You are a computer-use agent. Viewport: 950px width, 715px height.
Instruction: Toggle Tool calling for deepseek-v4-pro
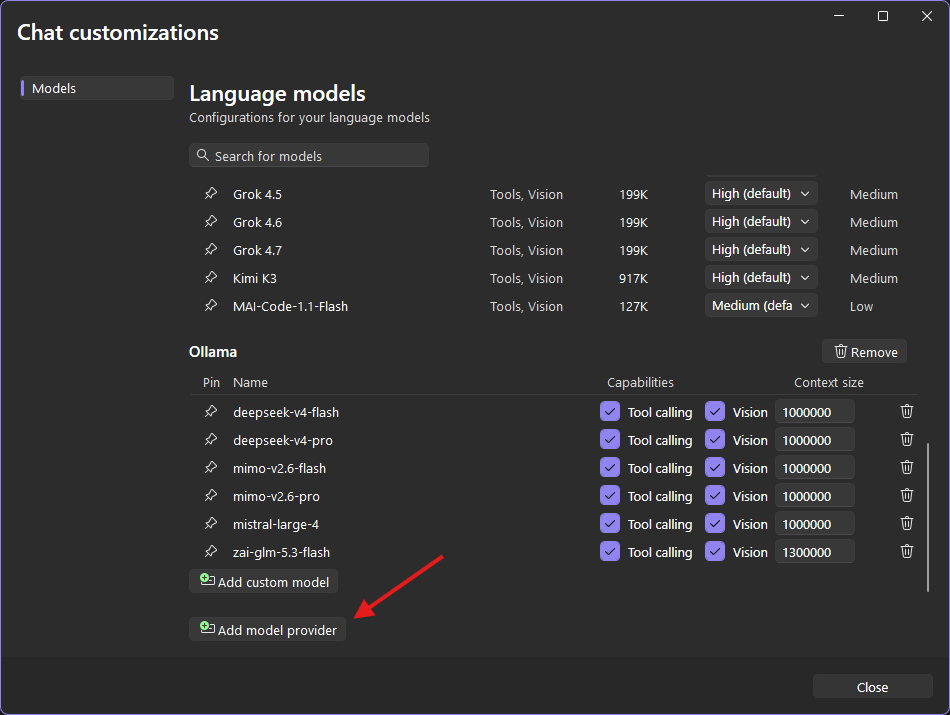coord(610,439)
